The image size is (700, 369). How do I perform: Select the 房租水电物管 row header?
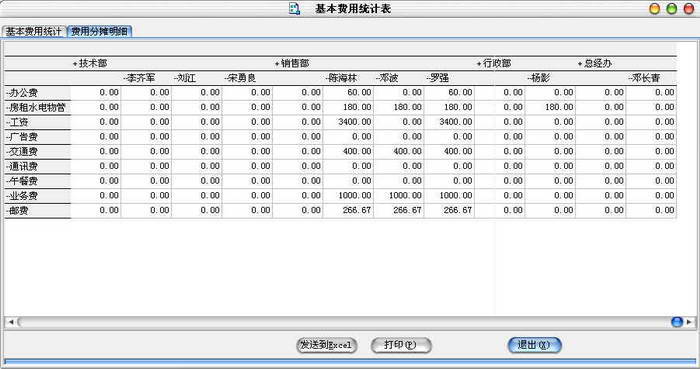38,108
